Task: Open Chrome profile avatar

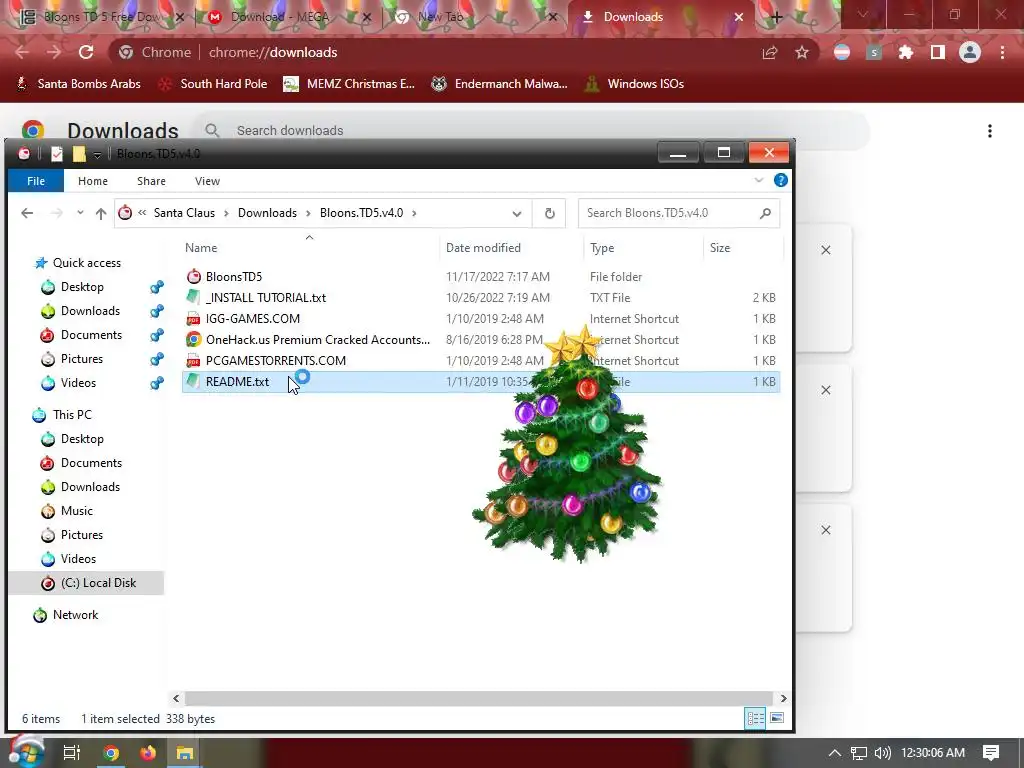Action: coord(970,52)
